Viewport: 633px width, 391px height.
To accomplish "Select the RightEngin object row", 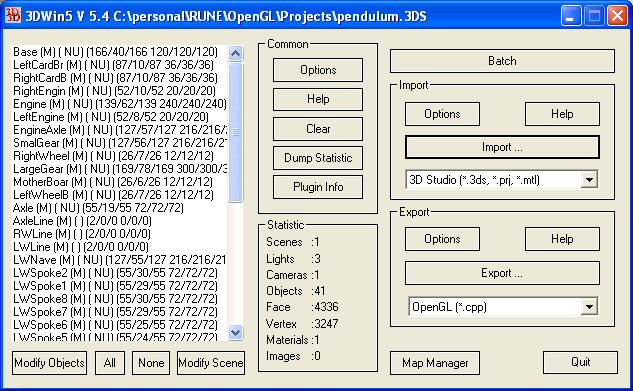I will [119, 90].
